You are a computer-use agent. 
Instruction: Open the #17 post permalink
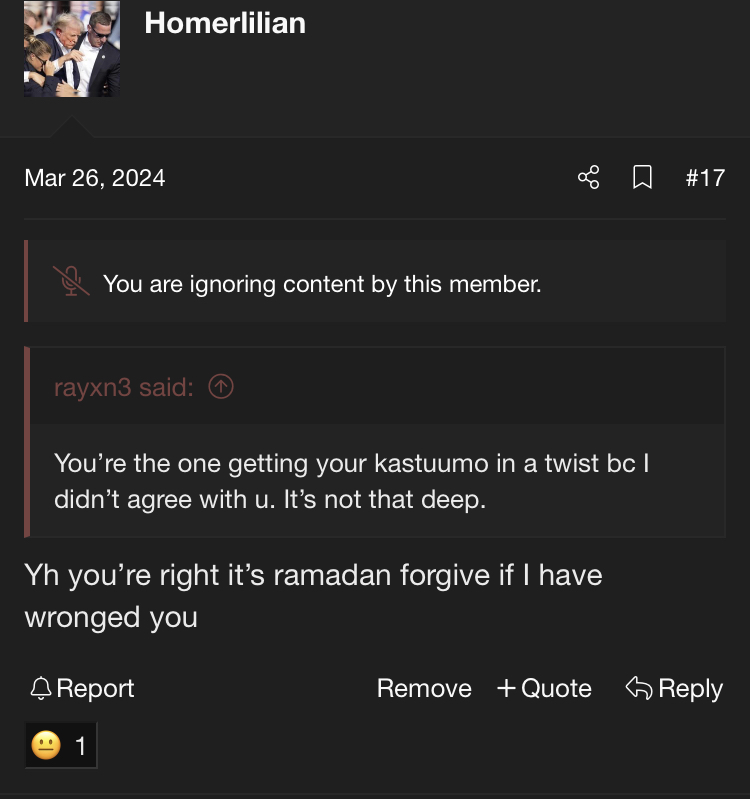[704, 178]
